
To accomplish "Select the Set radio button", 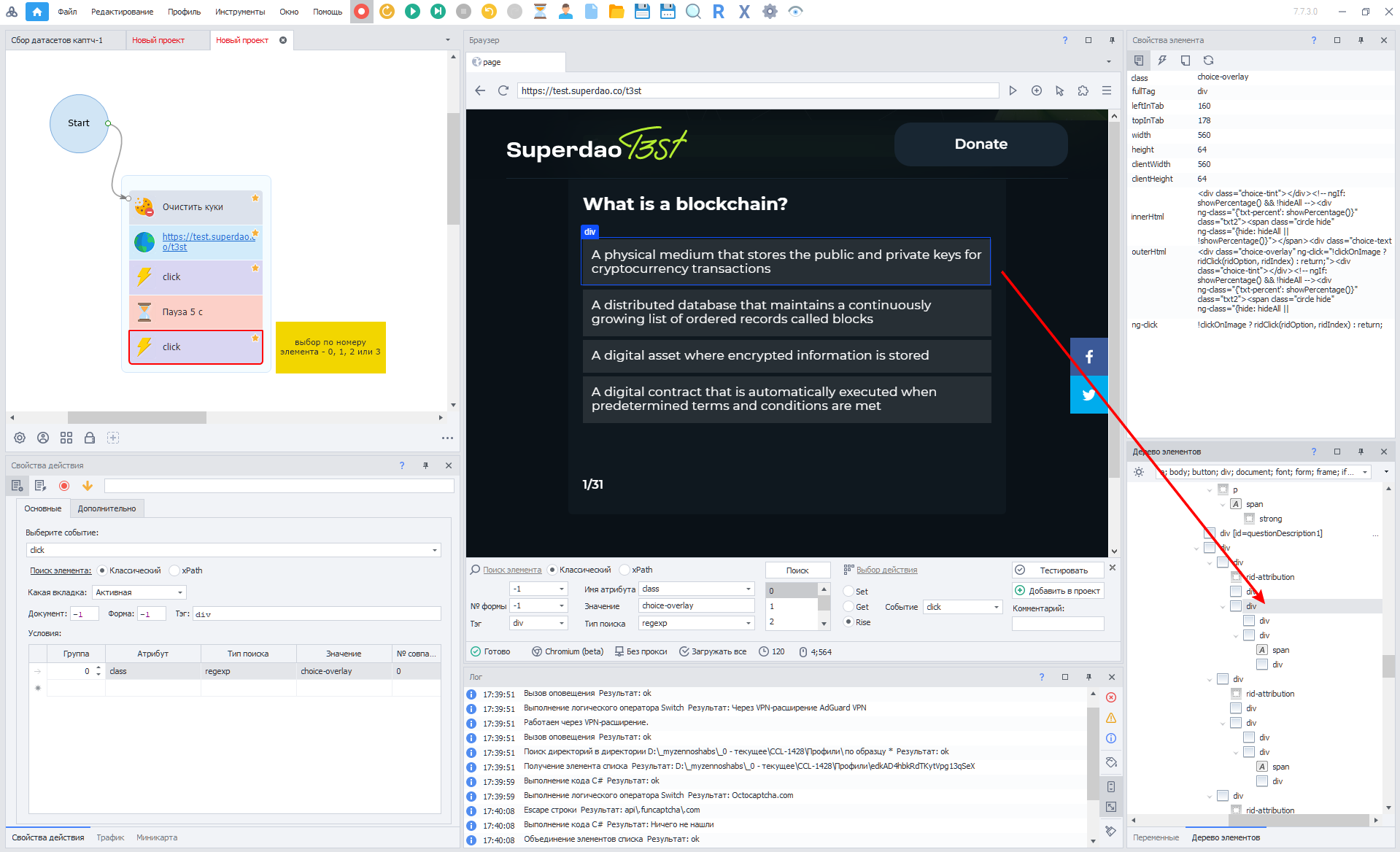I will (848, 592).
